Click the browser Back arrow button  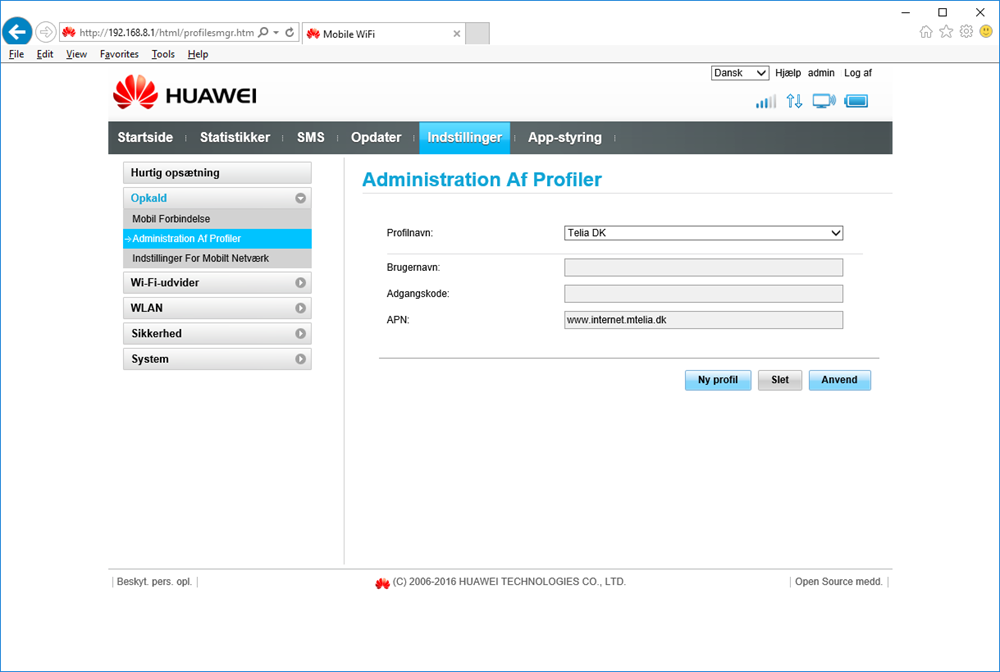(x=17, y=31)
